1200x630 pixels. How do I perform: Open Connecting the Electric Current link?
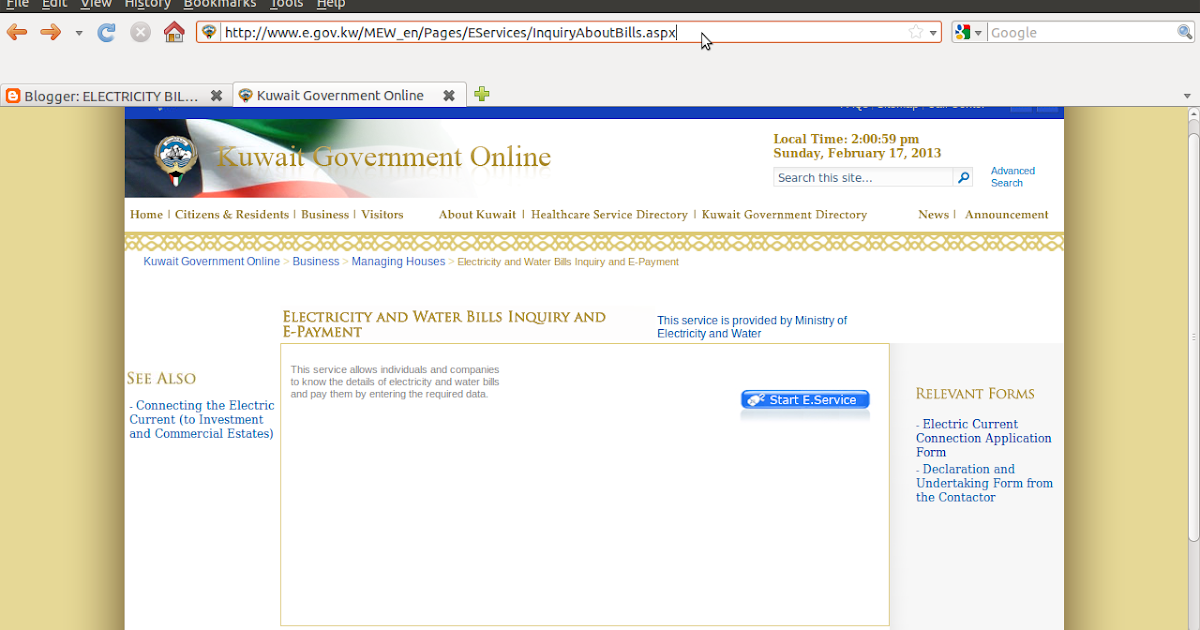point(202,419)
